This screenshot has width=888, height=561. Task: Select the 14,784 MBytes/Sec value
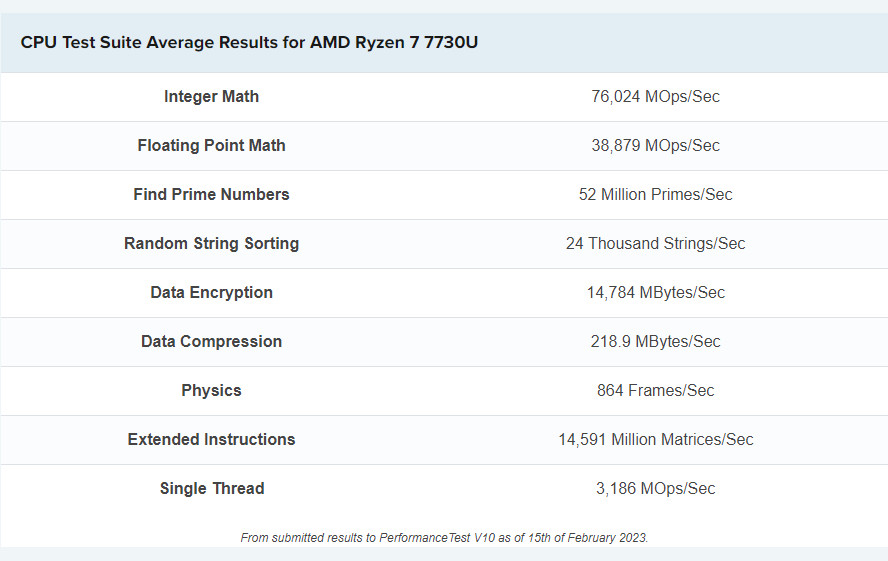point(655,293)
